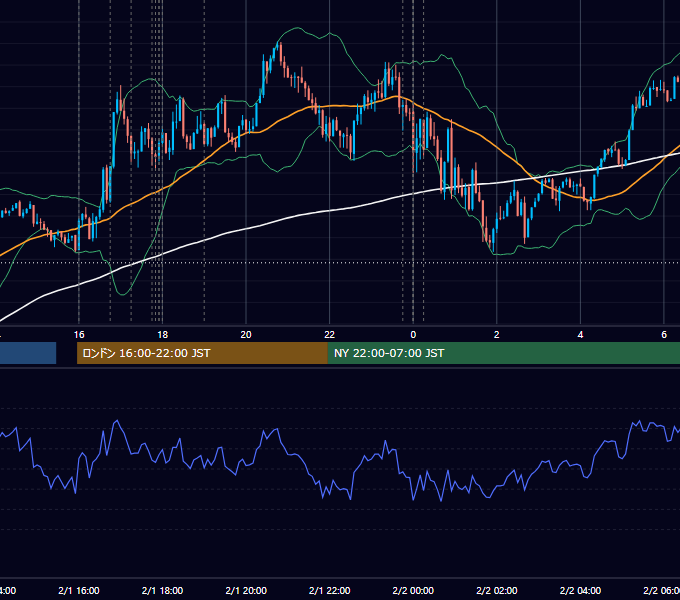Click the 2/1 18:00 time label
Screen dimensions: 680x600
(162, 590)
